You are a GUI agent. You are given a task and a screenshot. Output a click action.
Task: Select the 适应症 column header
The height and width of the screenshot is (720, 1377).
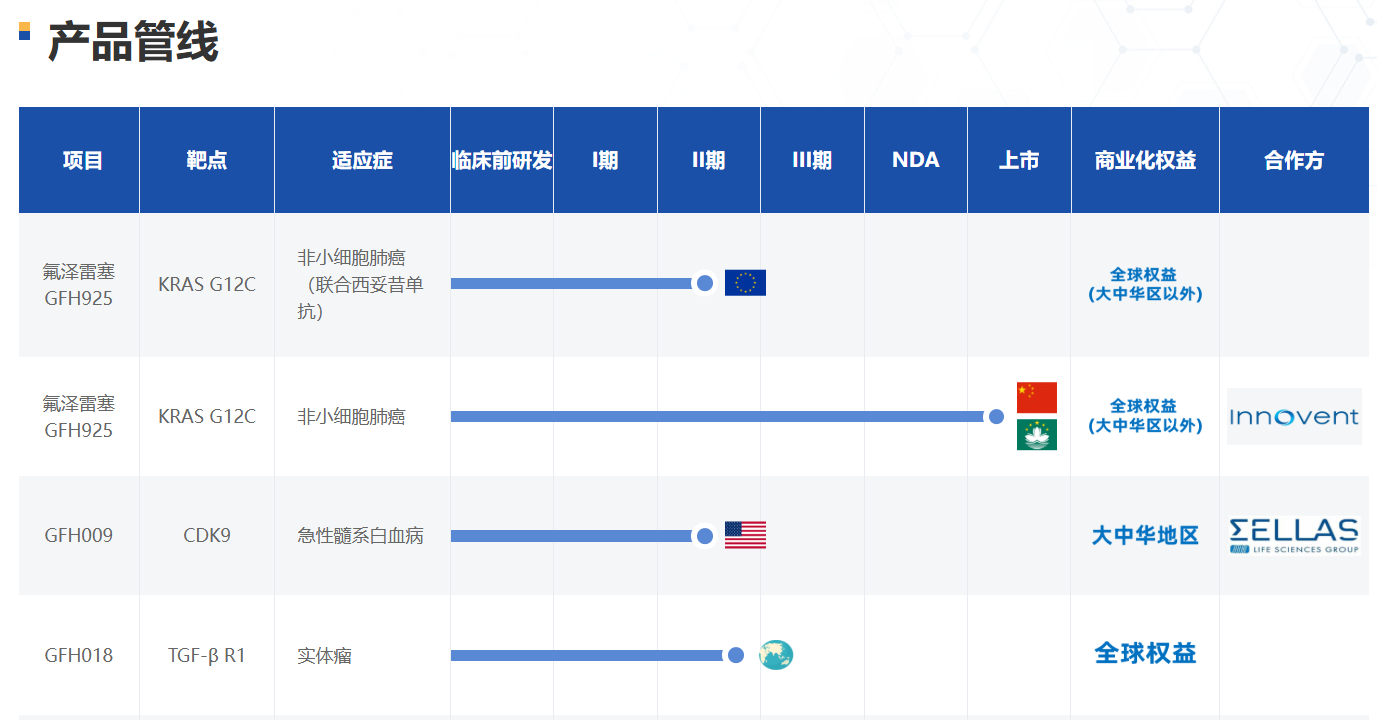(x=362, y=160)
